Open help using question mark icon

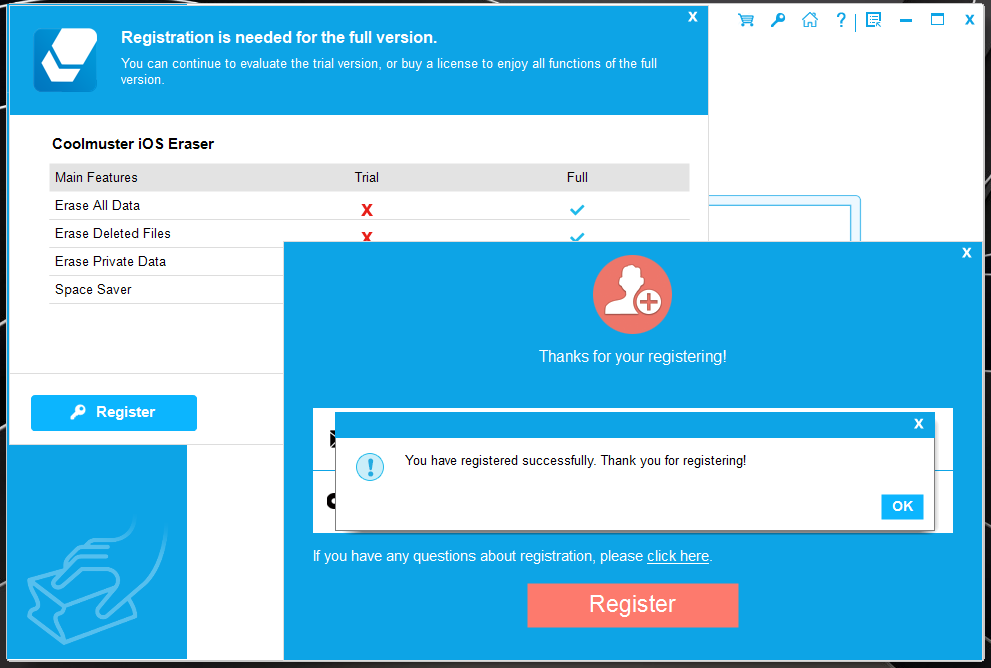click(841, 20)
